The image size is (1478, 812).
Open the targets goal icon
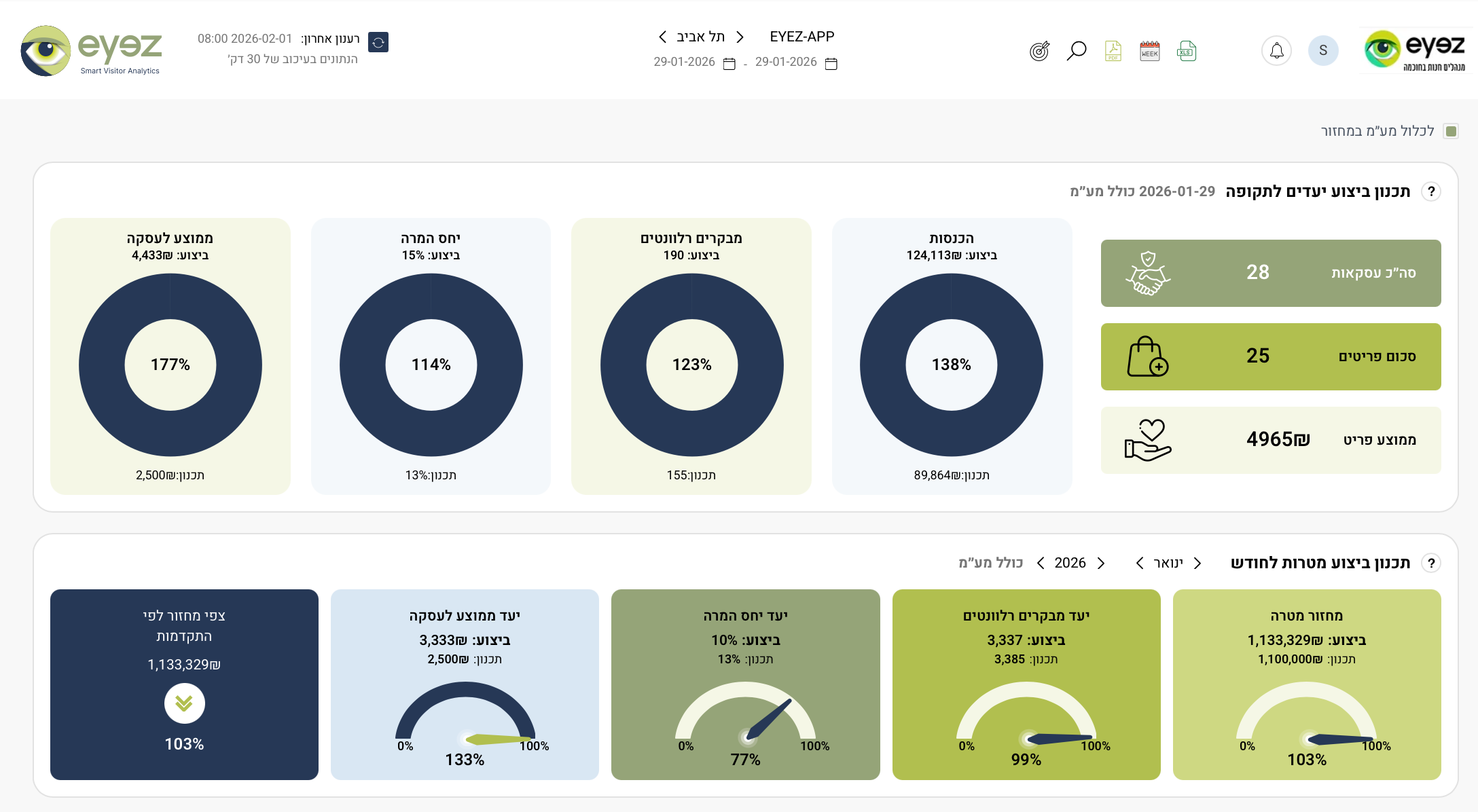[1039, 51]
